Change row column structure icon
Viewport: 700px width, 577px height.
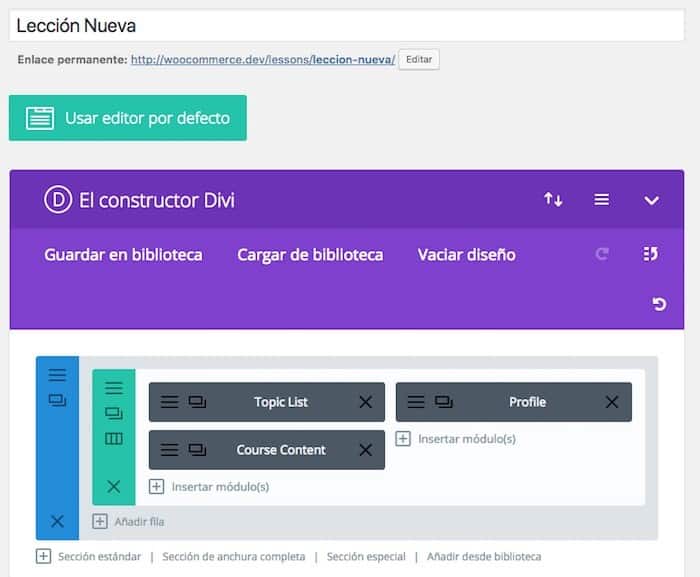point(114,439)
